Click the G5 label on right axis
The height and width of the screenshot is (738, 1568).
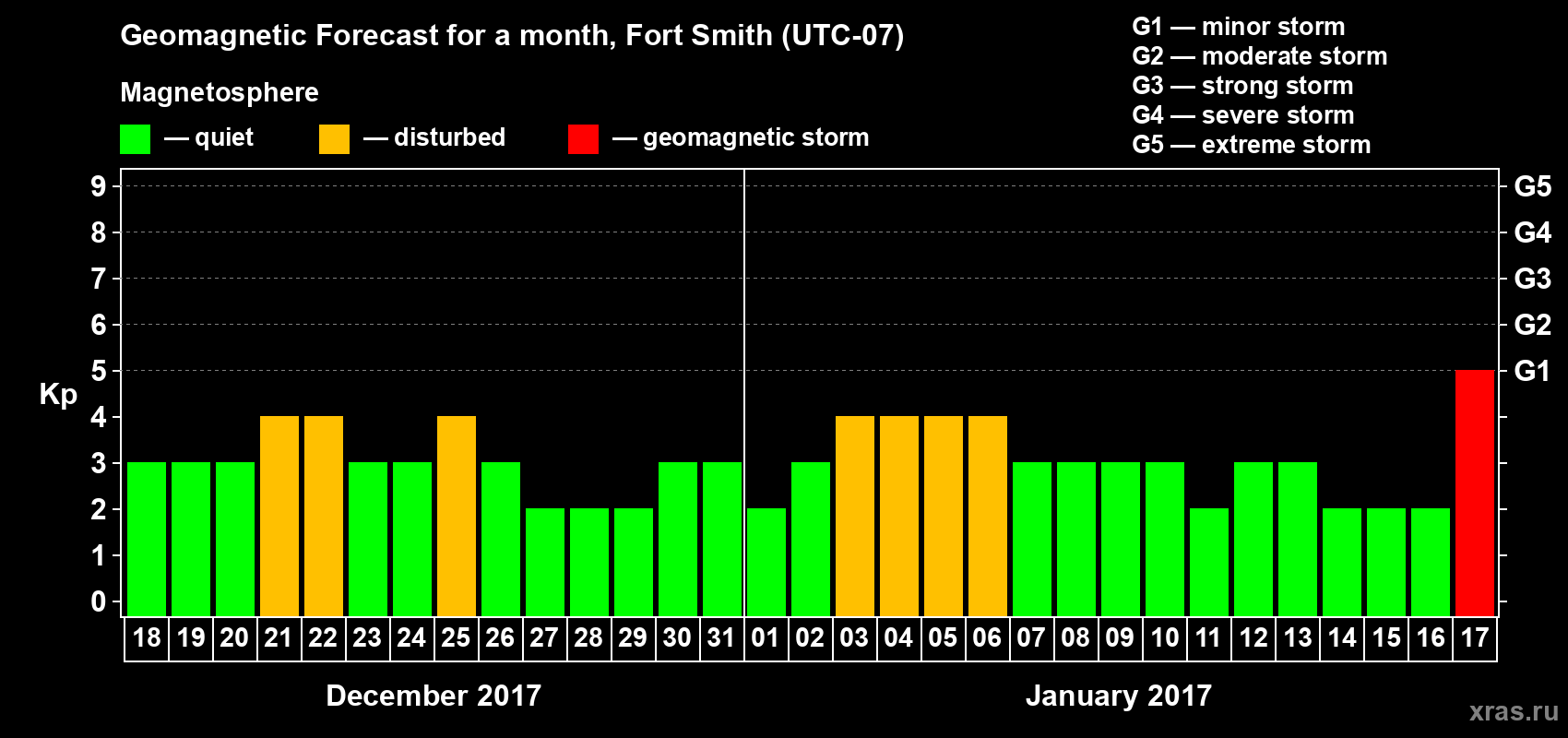pyautogui.click(x=1533, y=186)
